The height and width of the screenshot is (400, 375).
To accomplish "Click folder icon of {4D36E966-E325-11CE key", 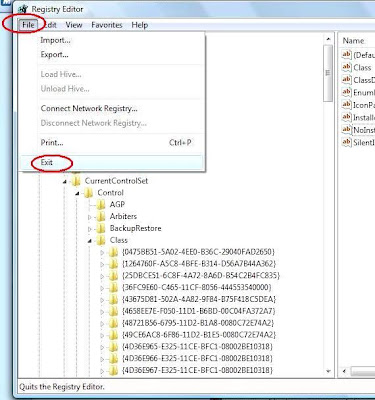I will pyautogui.click(x=113, y=359).
